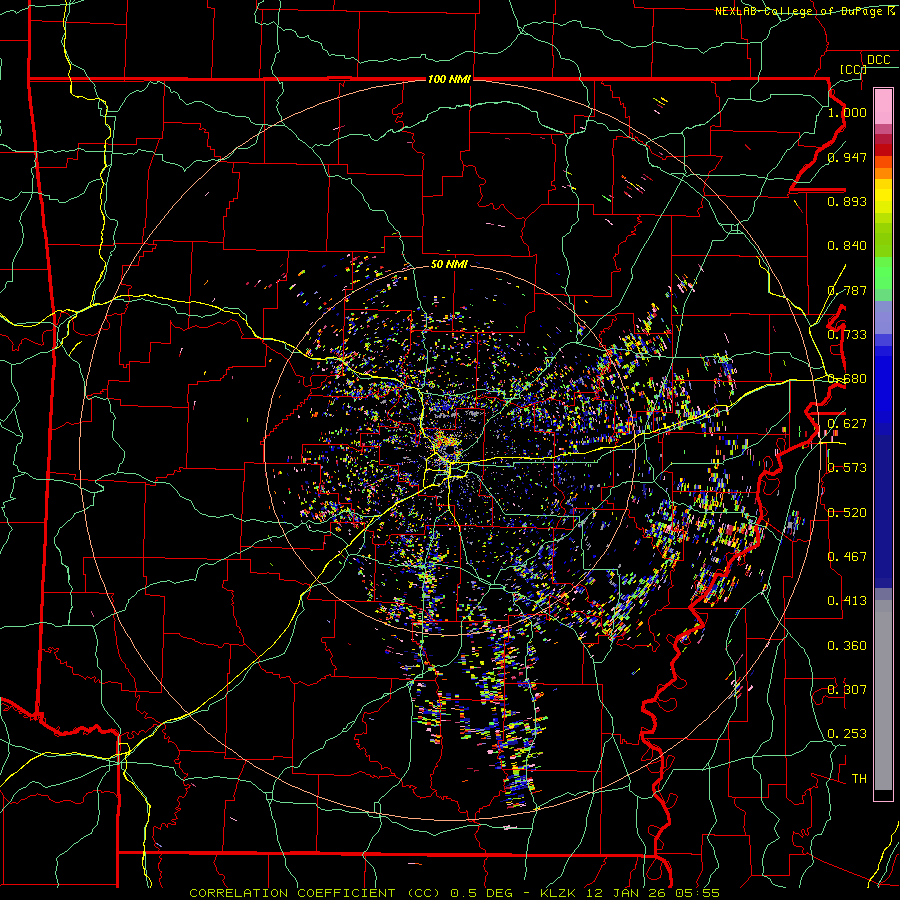Click the 0.307 scale value

847,690
